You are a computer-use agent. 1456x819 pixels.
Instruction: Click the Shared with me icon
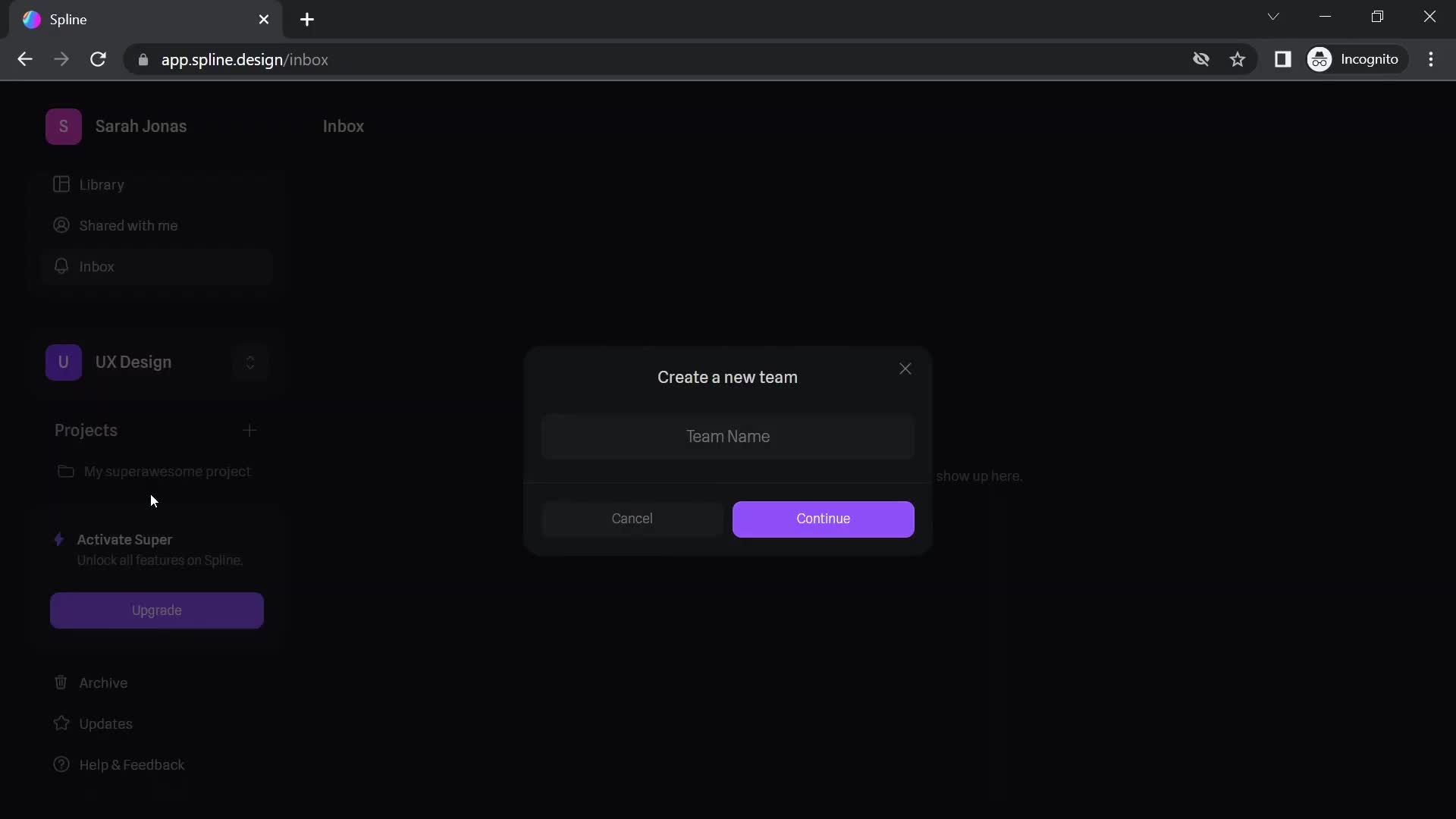point(61,226)
